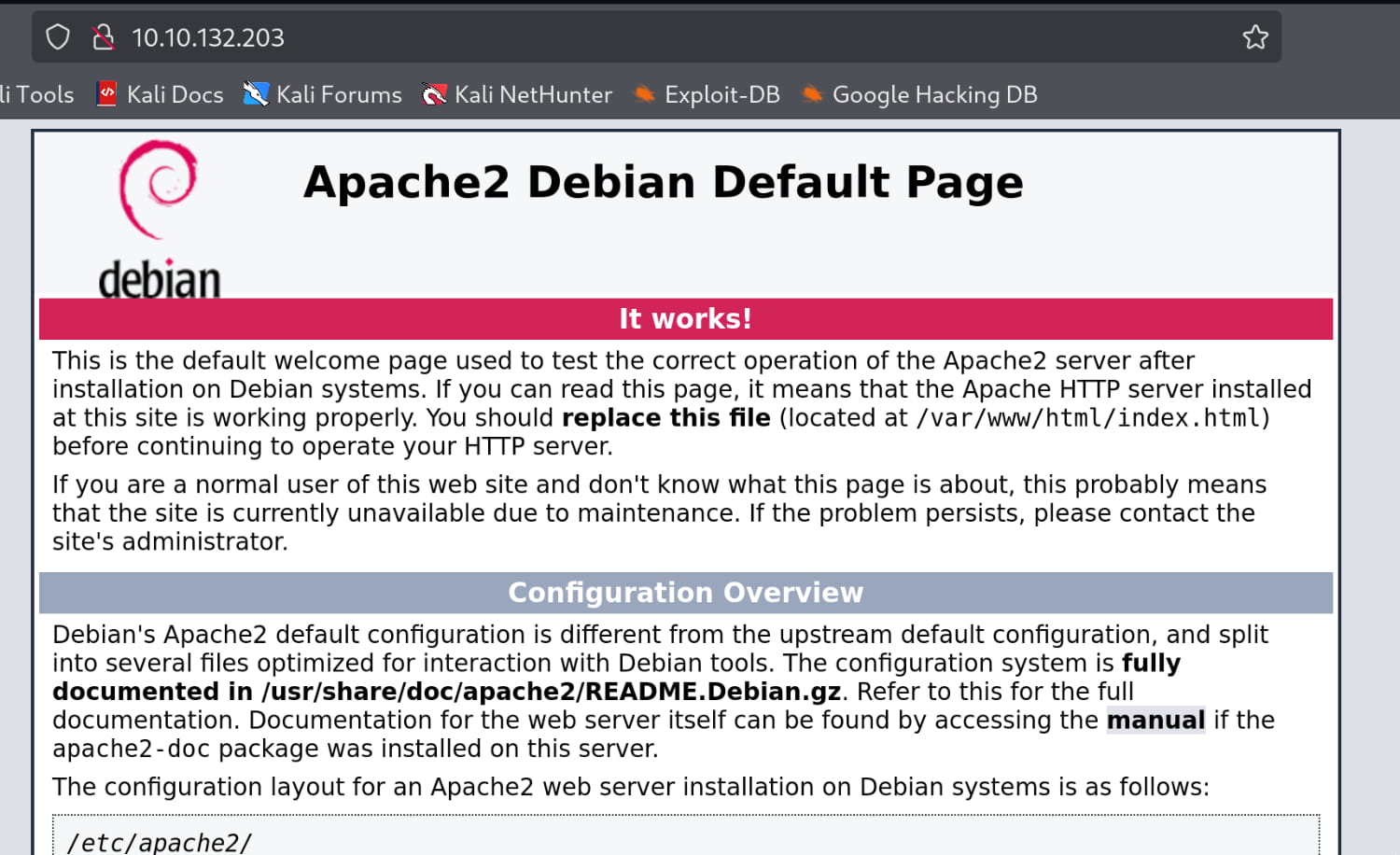
Task: Click the "Configuration Overview" section header
Action: click(685, 593)
